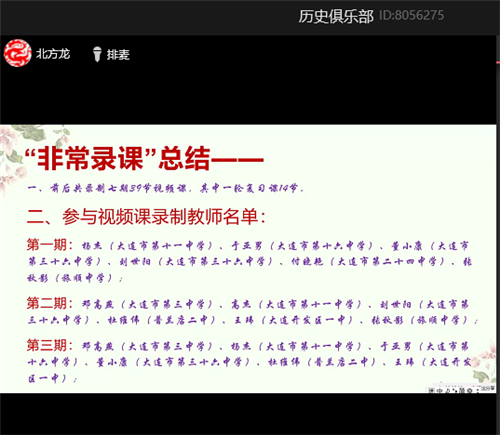Viewport: 500px width, 435px height.
Task: Click the 第二期 label on the slide
Action: coord(49,303)
